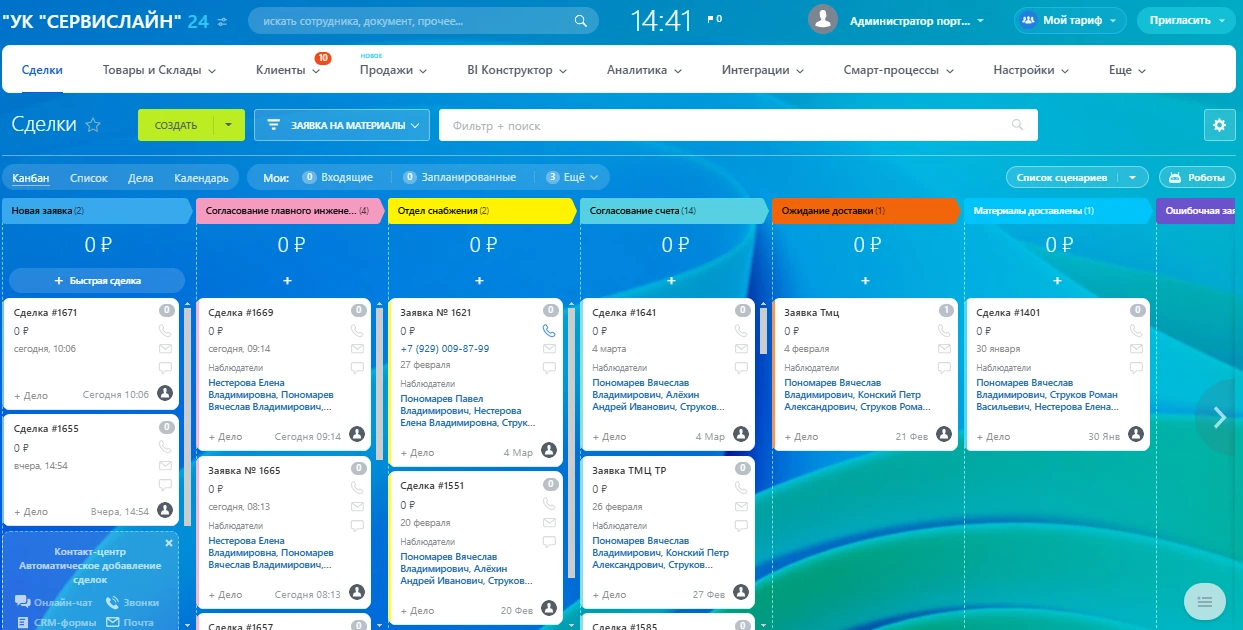Open the Мой тариф button
This screenshot has width=1243, height=630.
click(1071, 20)
